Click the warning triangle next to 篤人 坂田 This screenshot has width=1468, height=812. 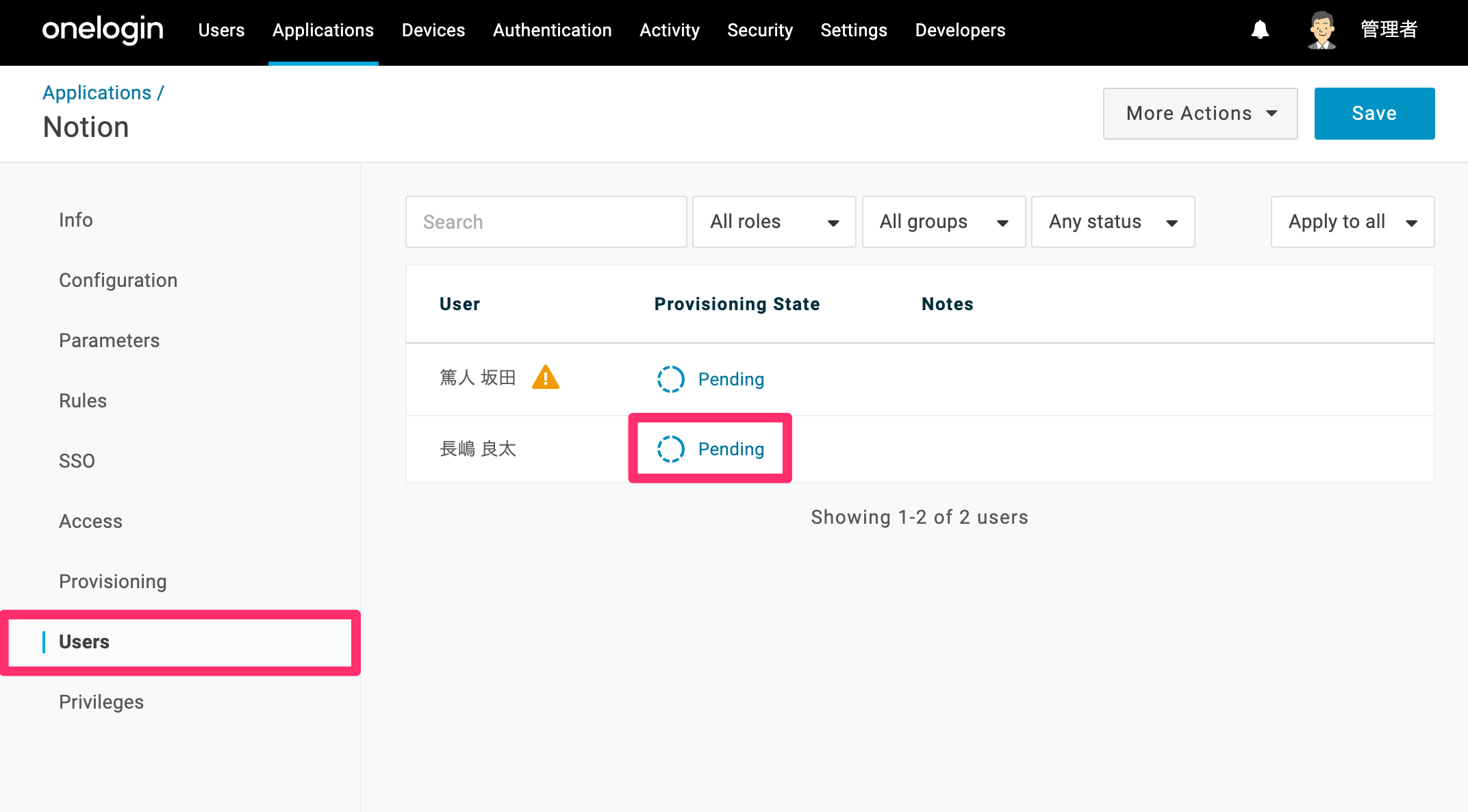coord(546,377)
